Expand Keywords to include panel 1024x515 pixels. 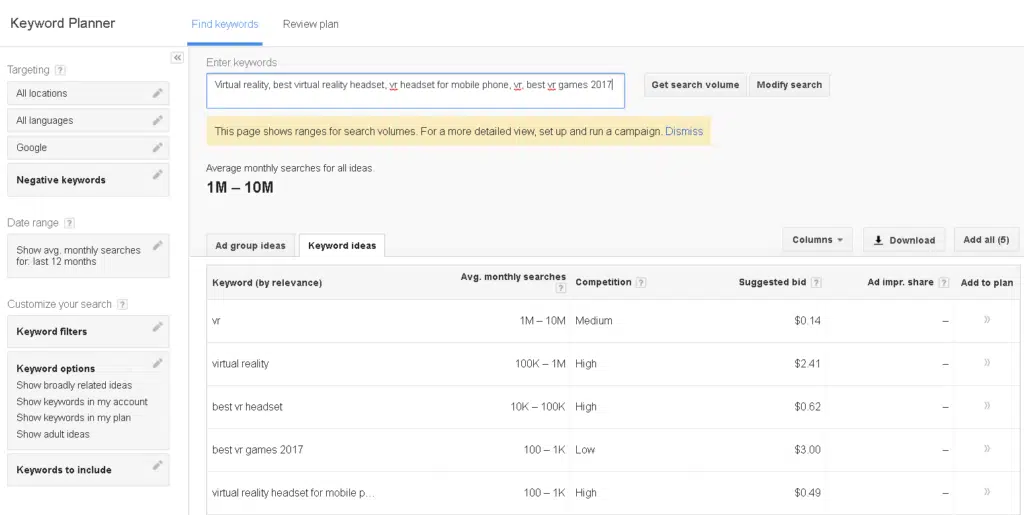(x=87, y=469)
